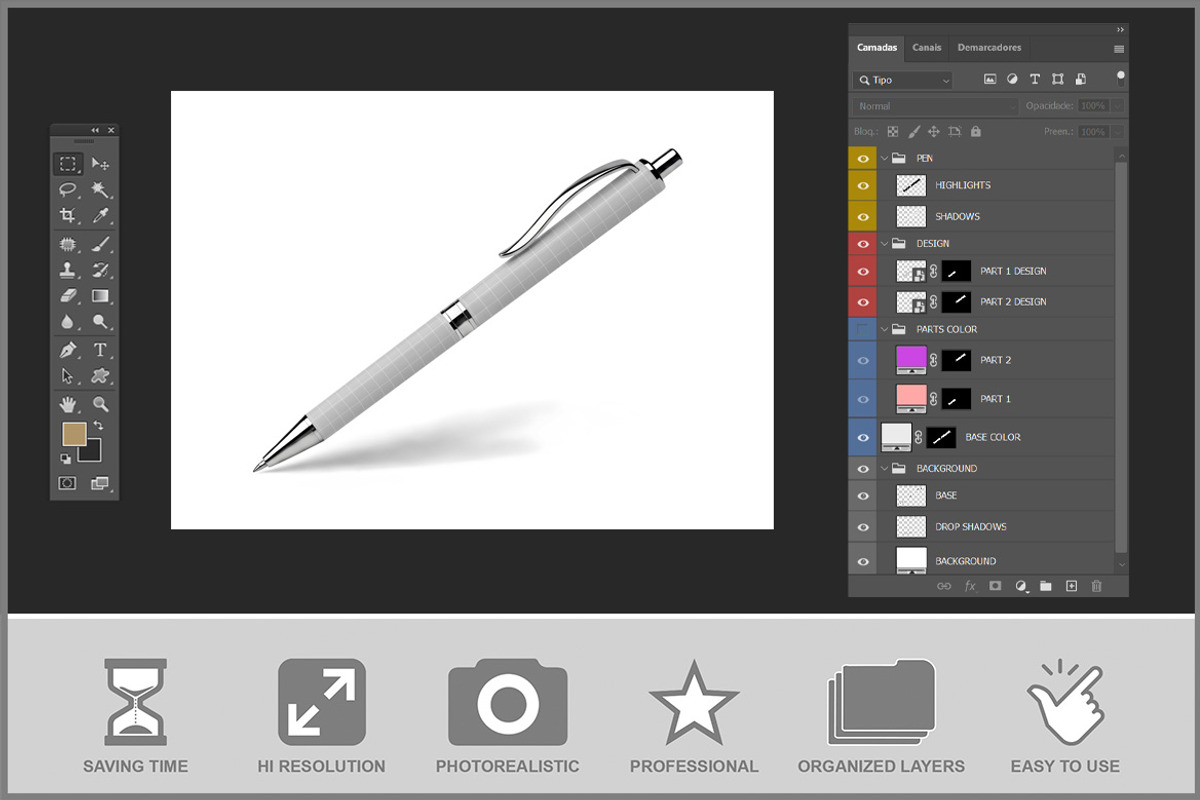Select the Hand tool
The height and width of the screenshot is (800, 1200).
[68, 404]
